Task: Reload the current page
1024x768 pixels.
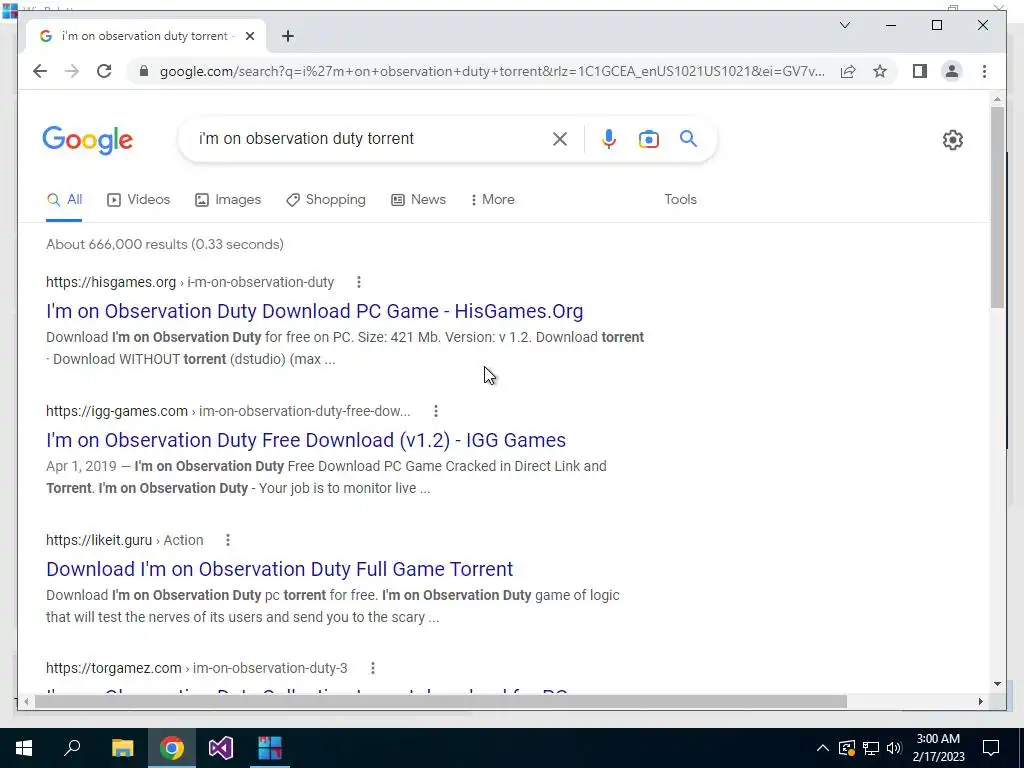Action: (x=104, y=71)
